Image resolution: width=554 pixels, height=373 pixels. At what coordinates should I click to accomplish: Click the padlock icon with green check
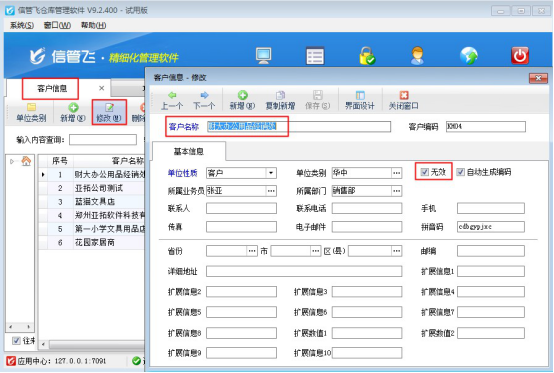(367, 56)
